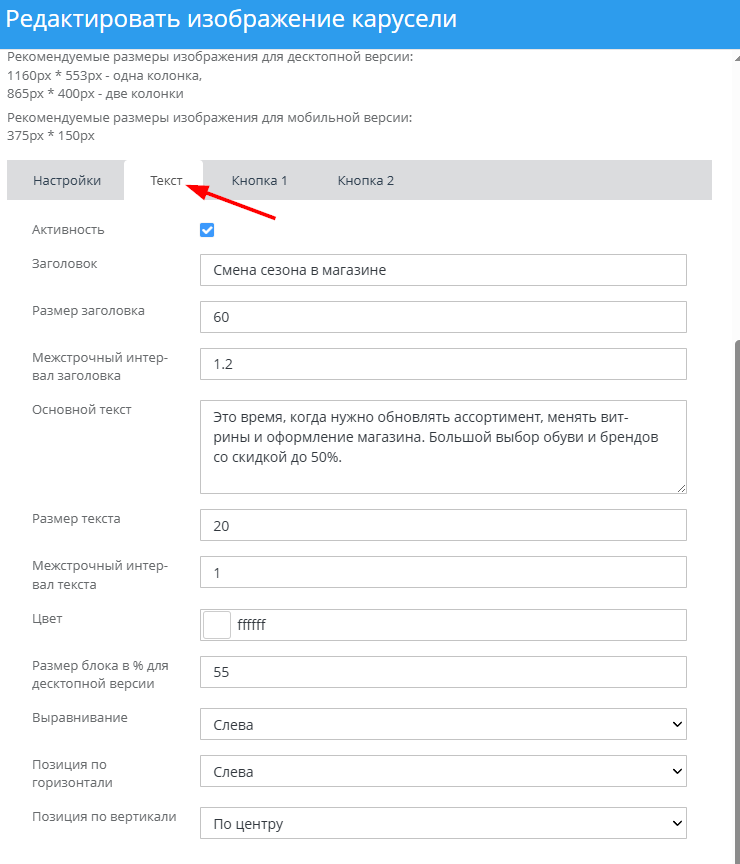Focus the Размер заголовка field
This screenshot has height=864, width=740.
click(443, 317)
